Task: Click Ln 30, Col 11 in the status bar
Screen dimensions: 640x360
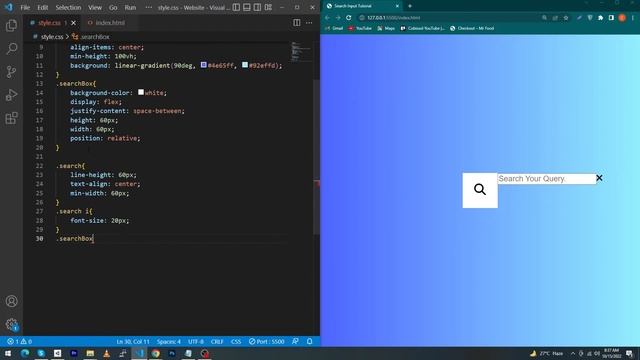Action: click(133, 341)
